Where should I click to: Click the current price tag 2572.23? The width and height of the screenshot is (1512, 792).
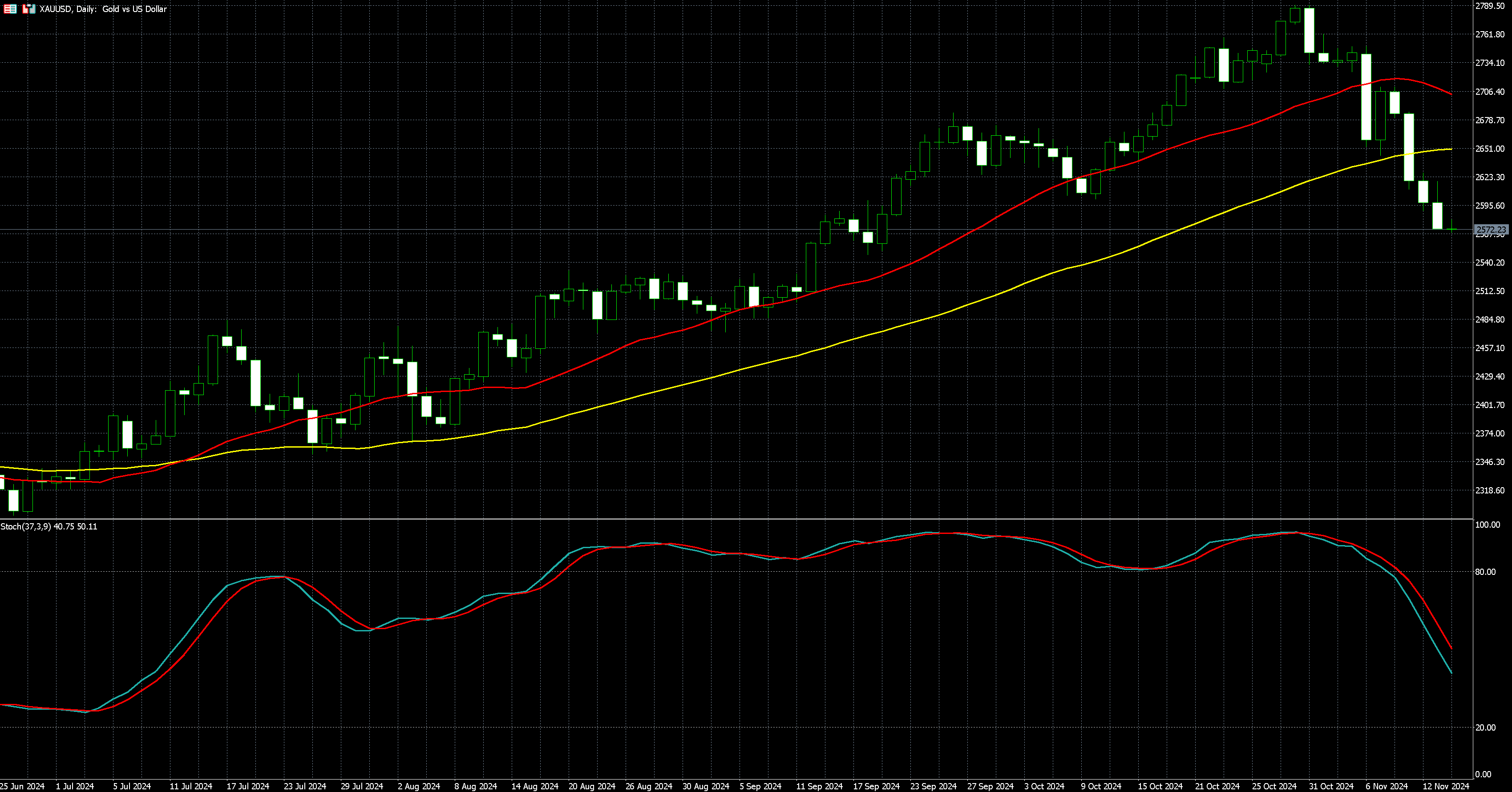click(x=1491, y=230)
